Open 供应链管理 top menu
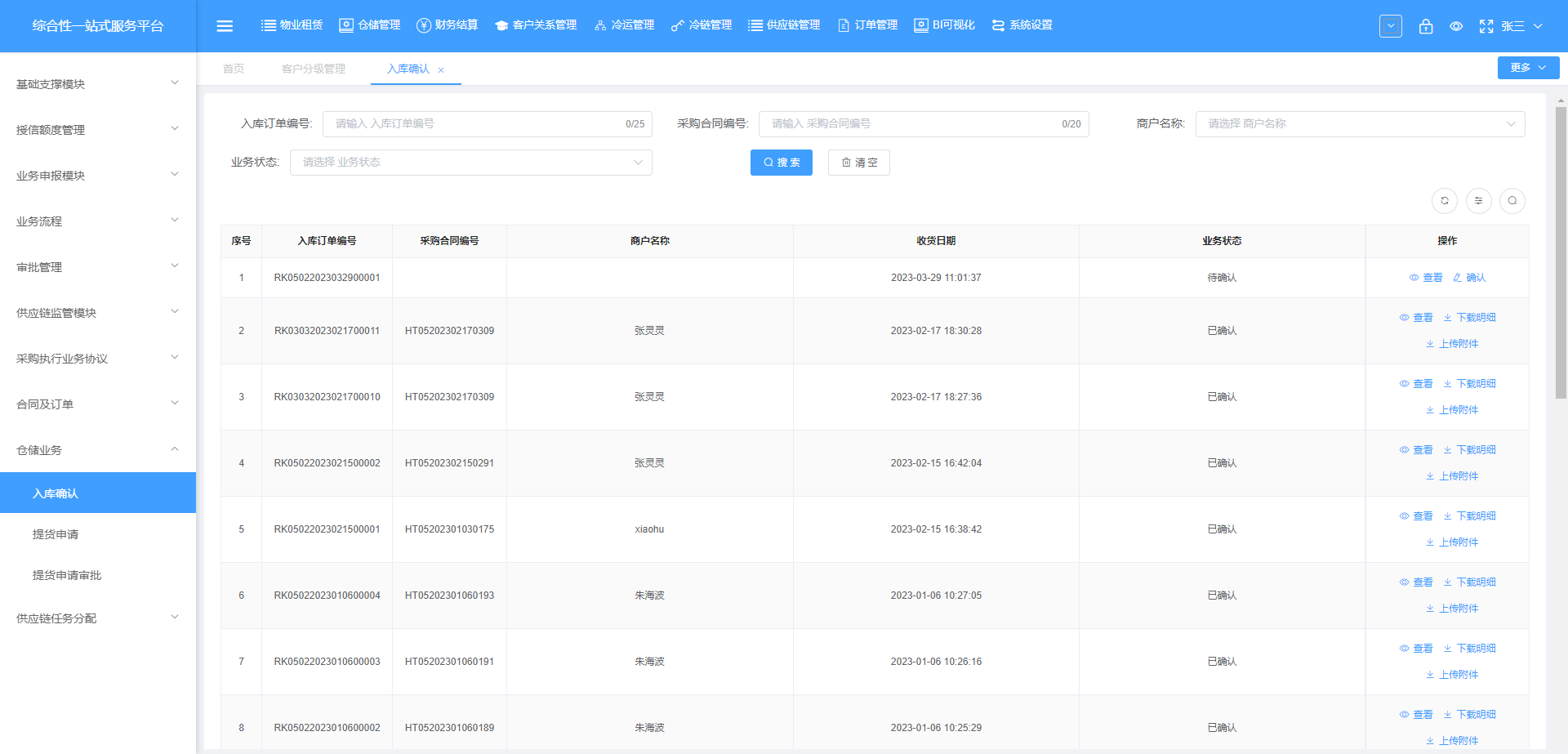1568x754 pixels. click(784, 25)
